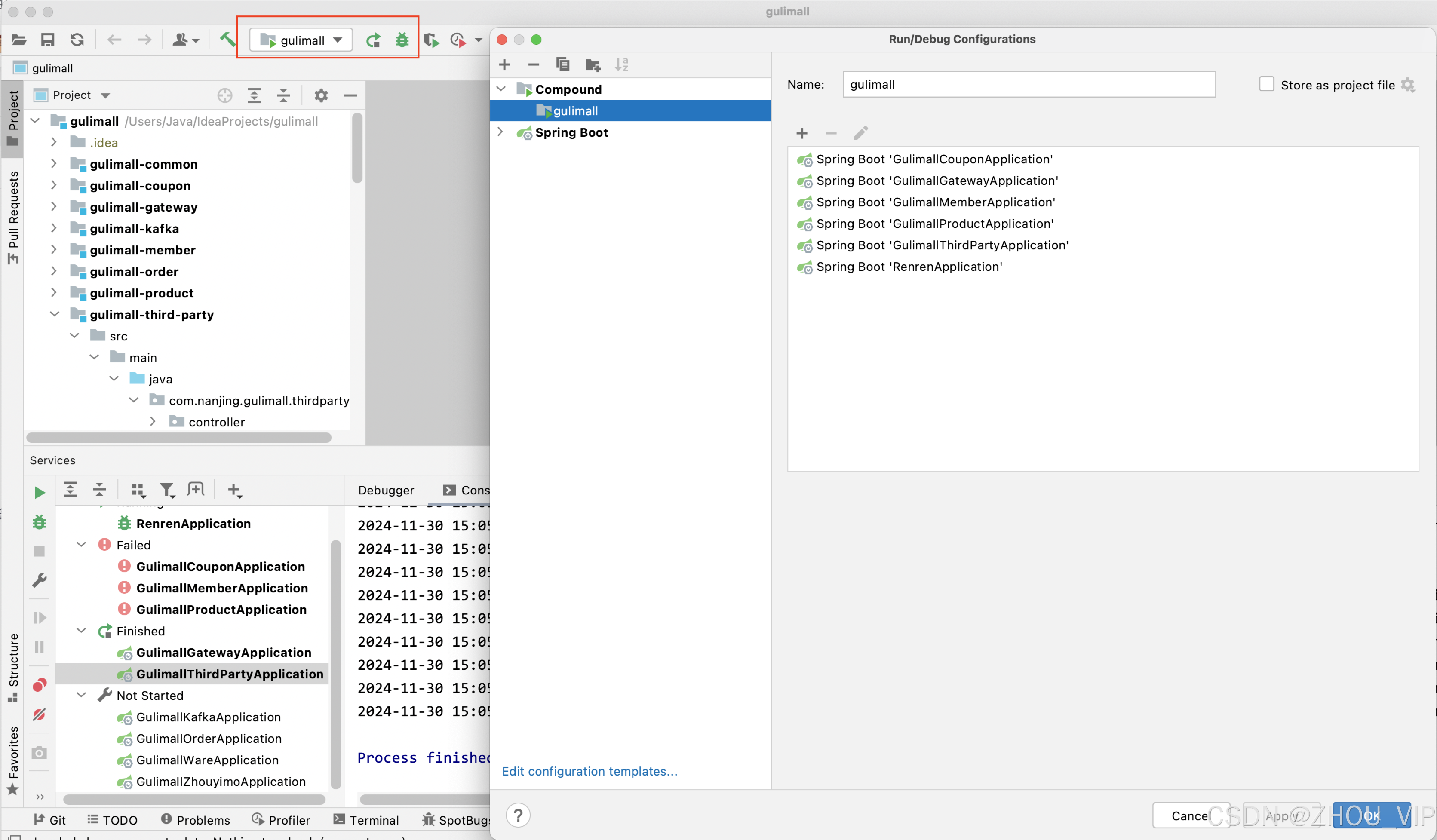Open the Terminal tool window tab
The width and height of the screenshot is (1437, 840).
click(x=366, y=819)
